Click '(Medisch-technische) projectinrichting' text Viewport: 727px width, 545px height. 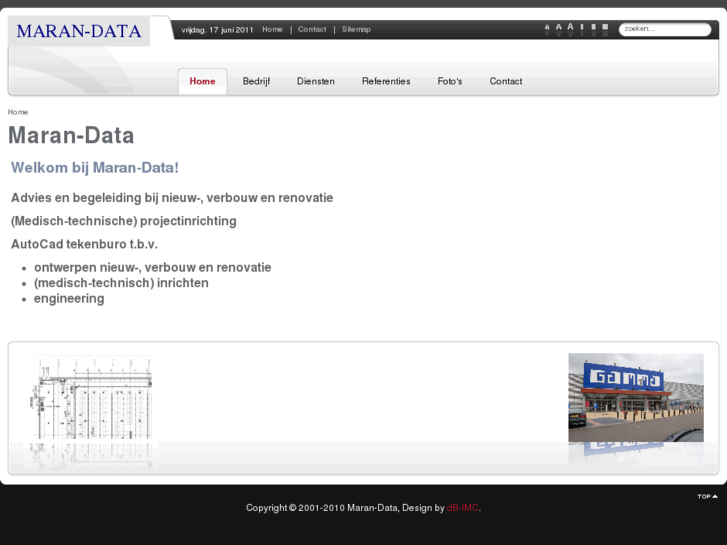click(x=124, y=221)
